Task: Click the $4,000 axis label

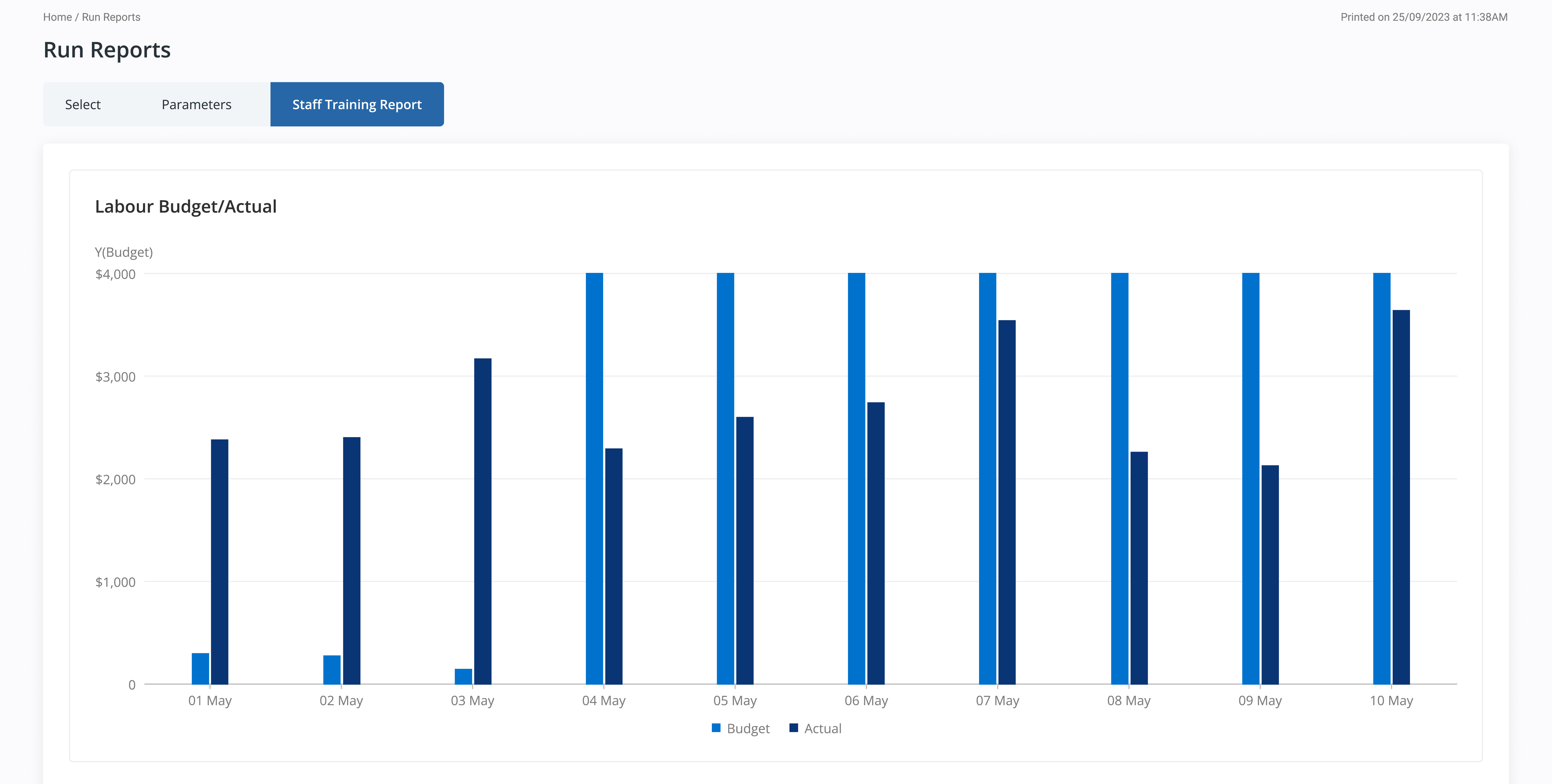Action: click(116, 274)
